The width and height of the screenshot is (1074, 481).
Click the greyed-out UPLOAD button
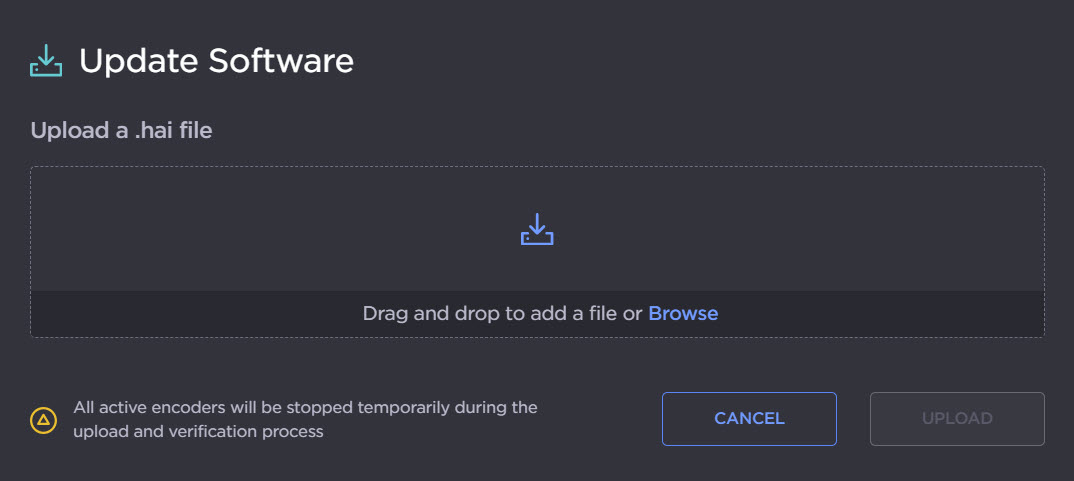957,418
